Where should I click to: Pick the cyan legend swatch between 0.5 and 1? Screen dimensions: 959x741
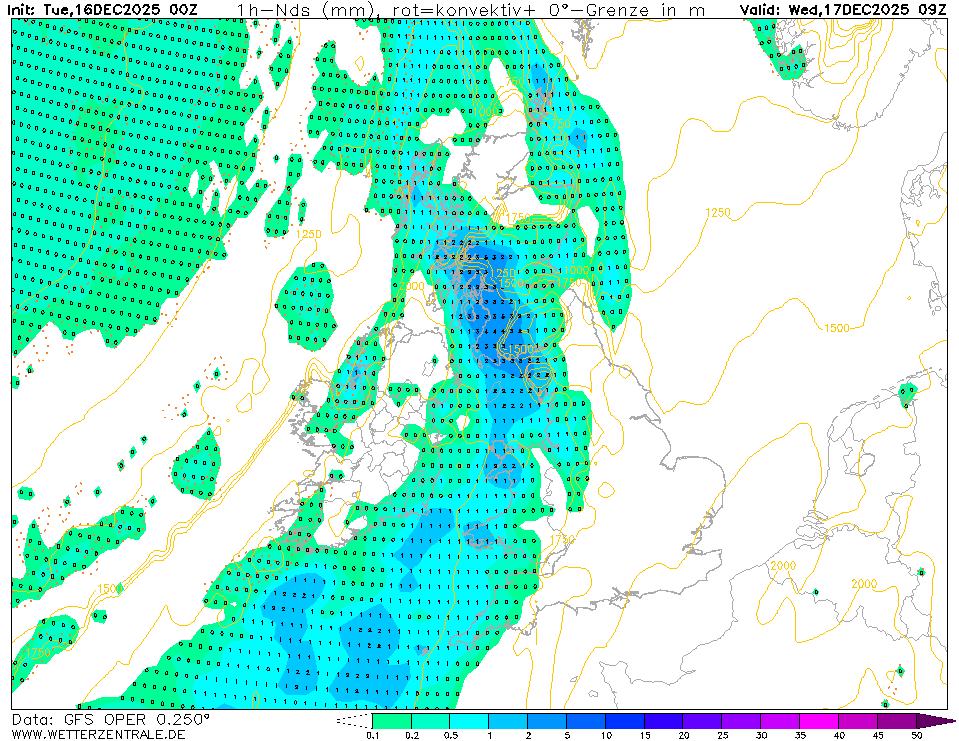(469, 721)
